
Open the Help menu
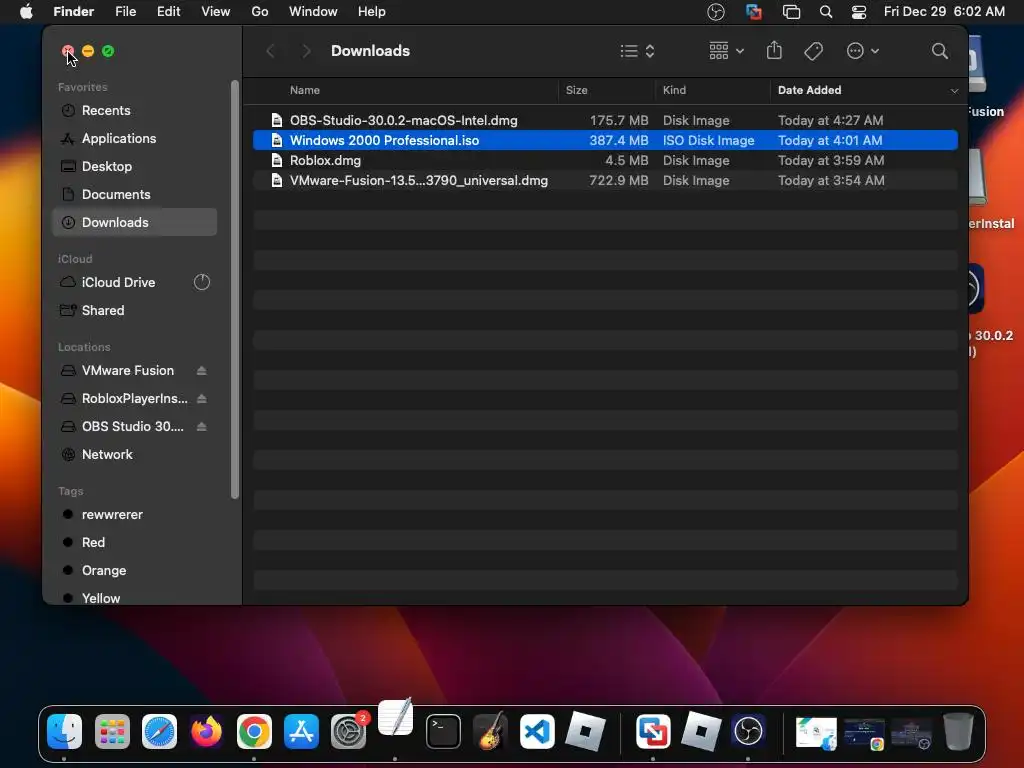pyautogui.click(x=372, y=12)
